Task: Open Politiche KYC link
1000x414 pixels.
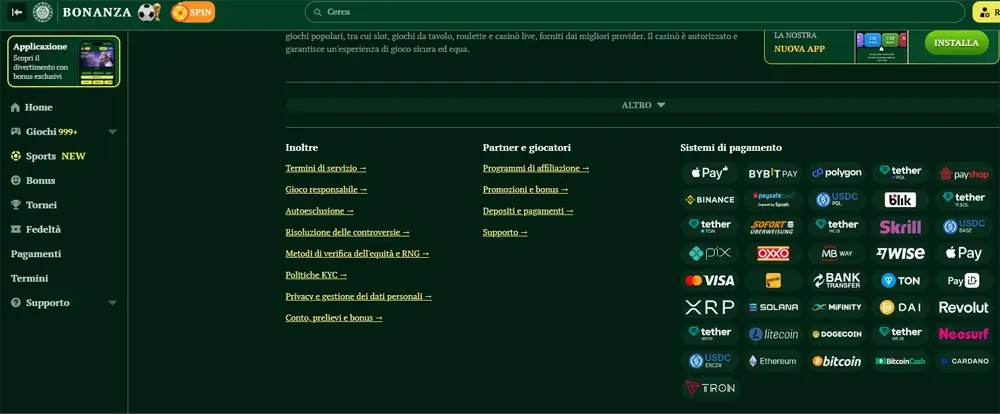Action: coord(316,275)
